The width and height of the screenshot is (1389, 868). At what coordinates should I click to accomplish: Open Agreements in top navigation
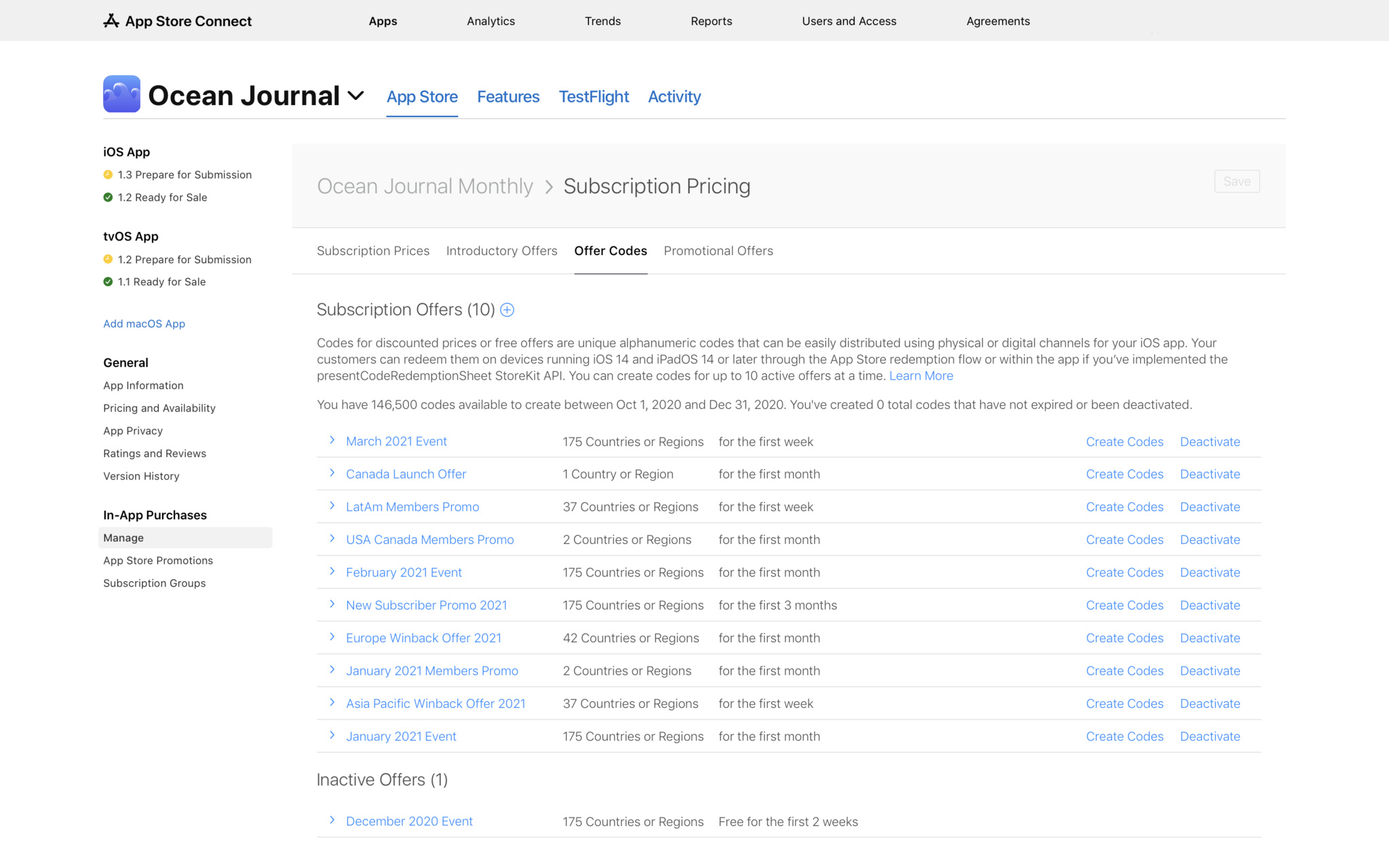[998, 21]
